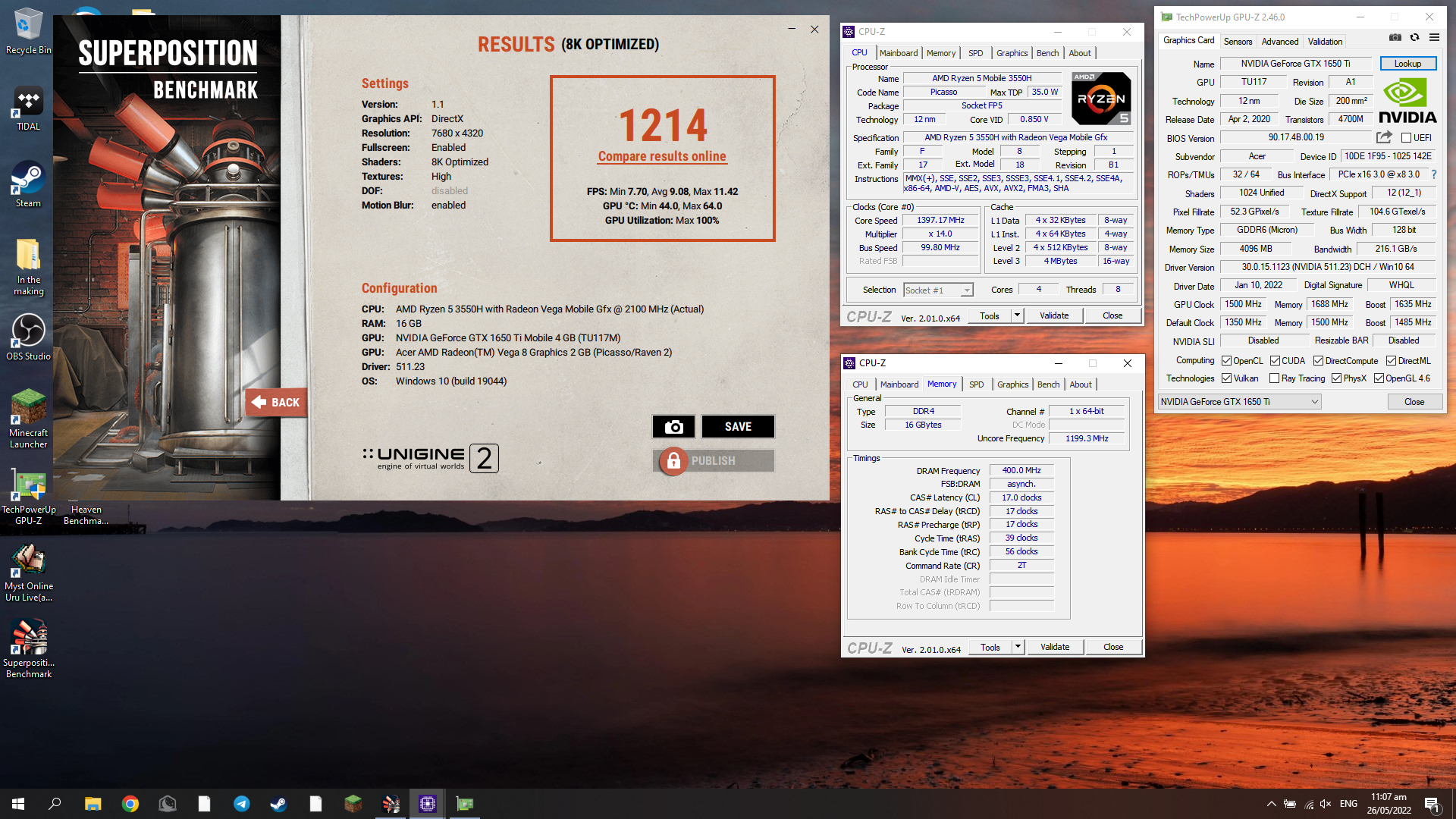Switch to GPU-Z taskbar icon
The height and width of the screenshot is (819, 1456).
[464, 804]
